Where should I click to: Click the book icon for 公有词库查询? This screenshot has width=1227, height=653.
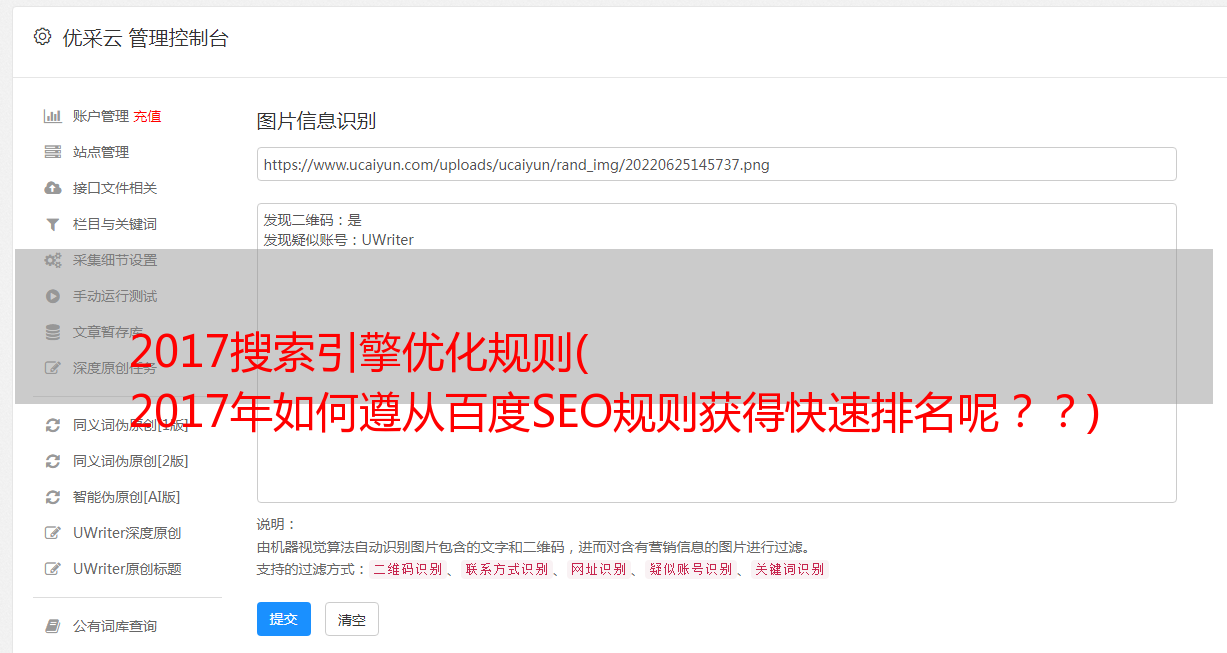[x=53, y=626]
